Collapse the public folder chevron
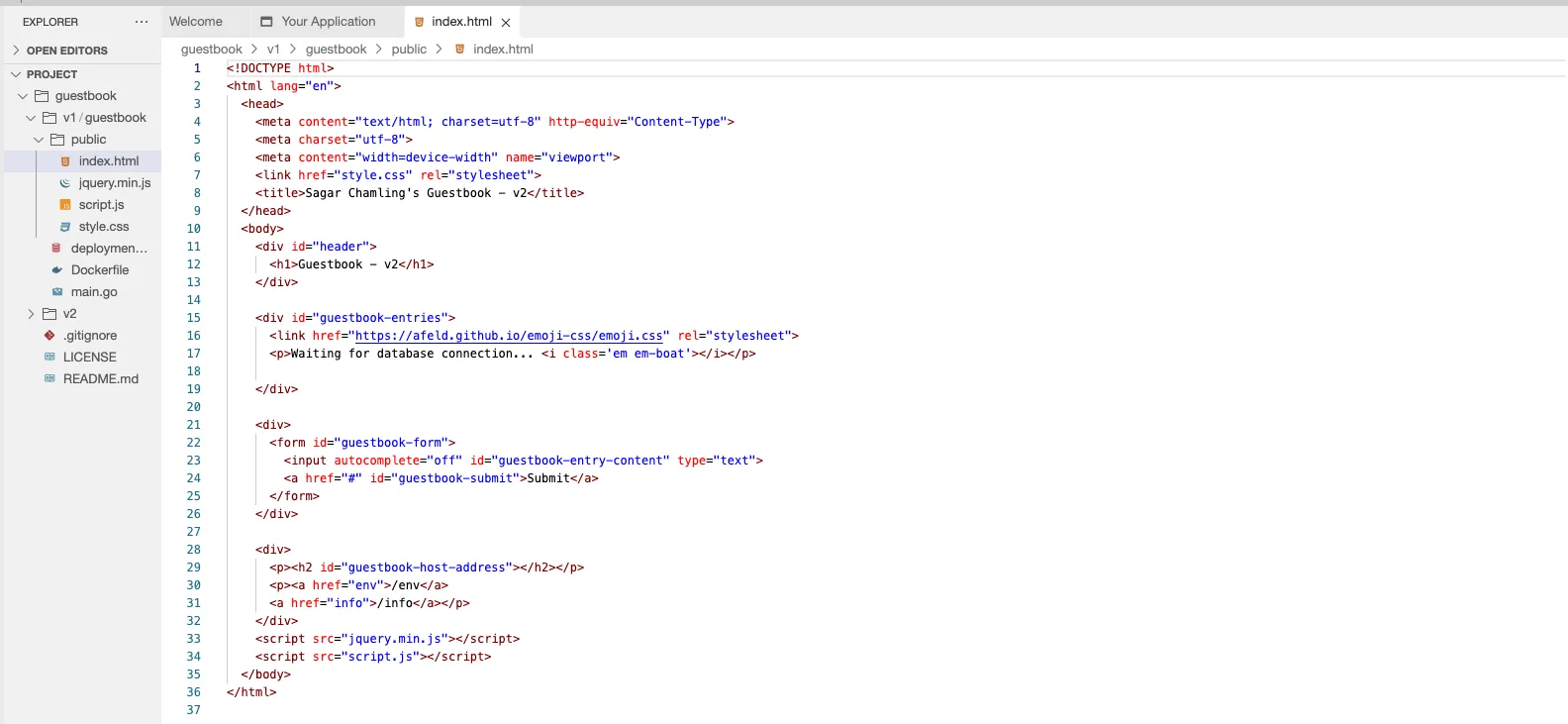 coord(39,140)
